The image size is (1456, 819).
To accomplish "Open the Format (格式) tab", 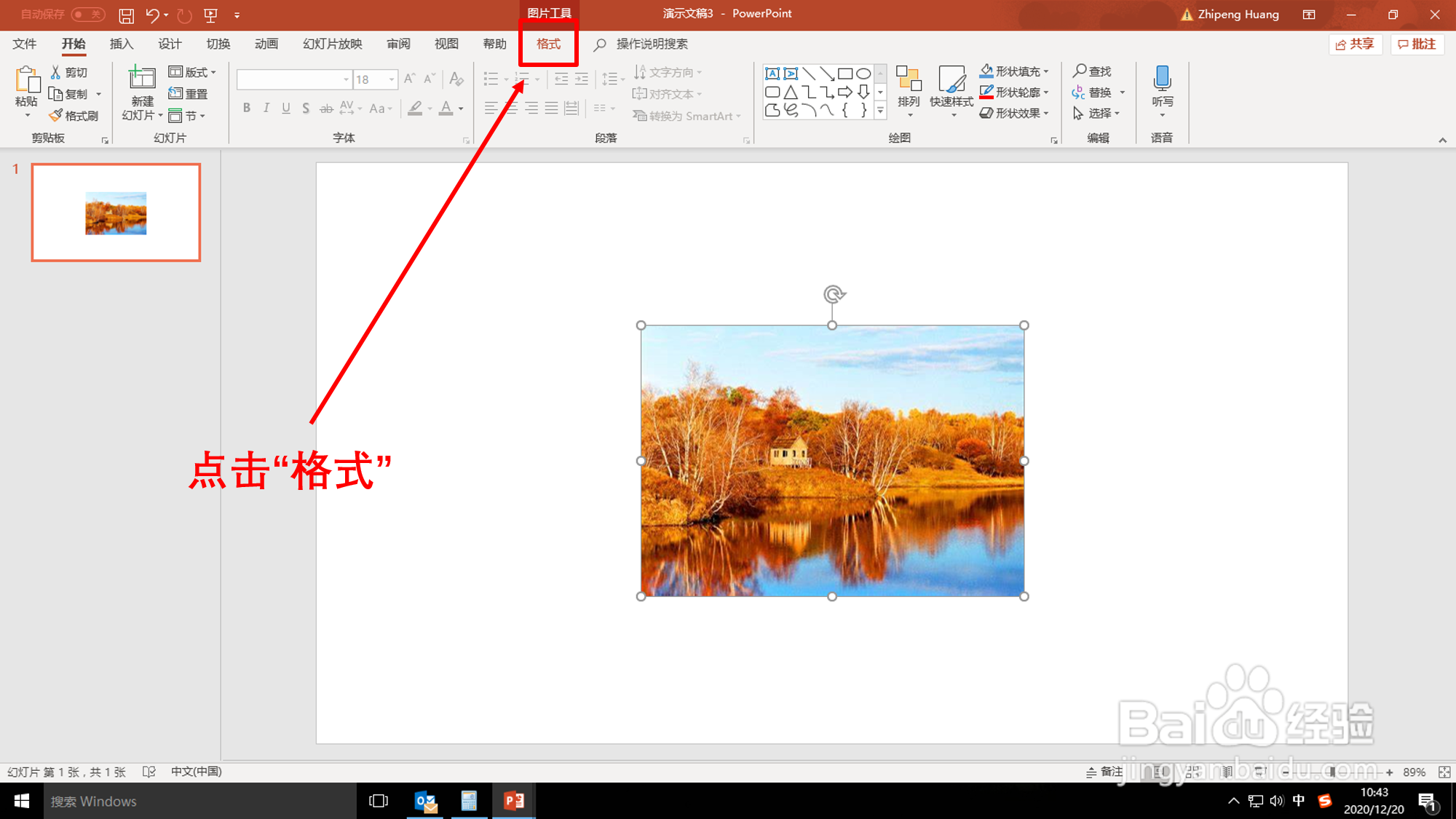I will 548,44.
